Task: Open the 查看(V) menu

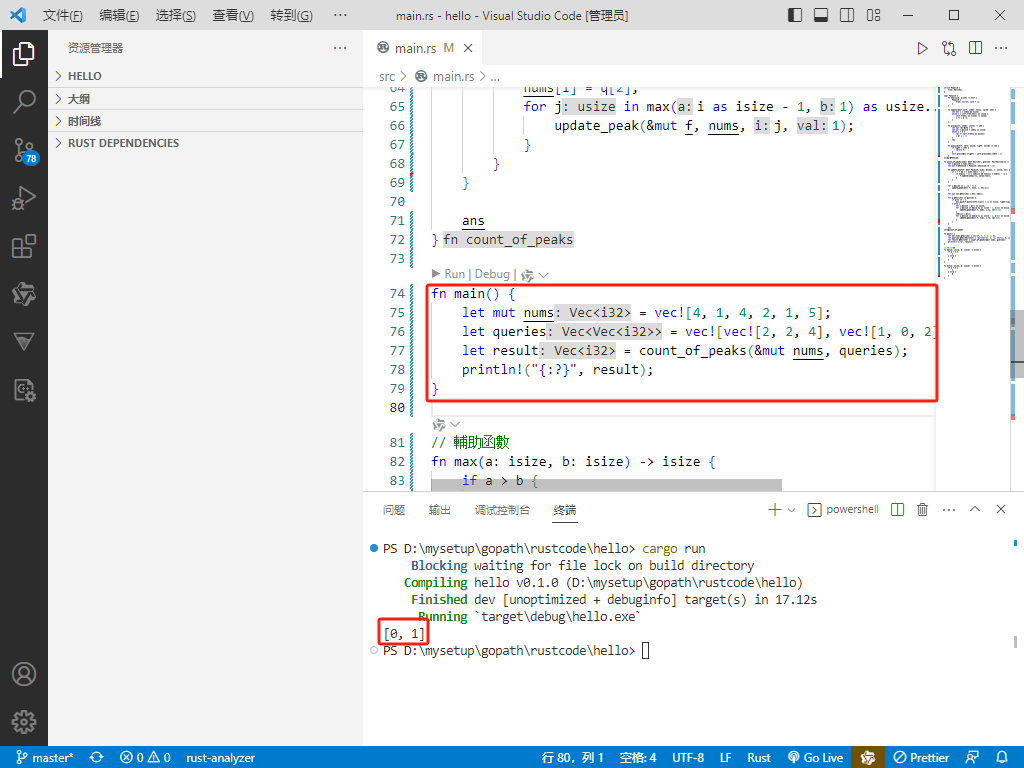Action: pos(233,15)
